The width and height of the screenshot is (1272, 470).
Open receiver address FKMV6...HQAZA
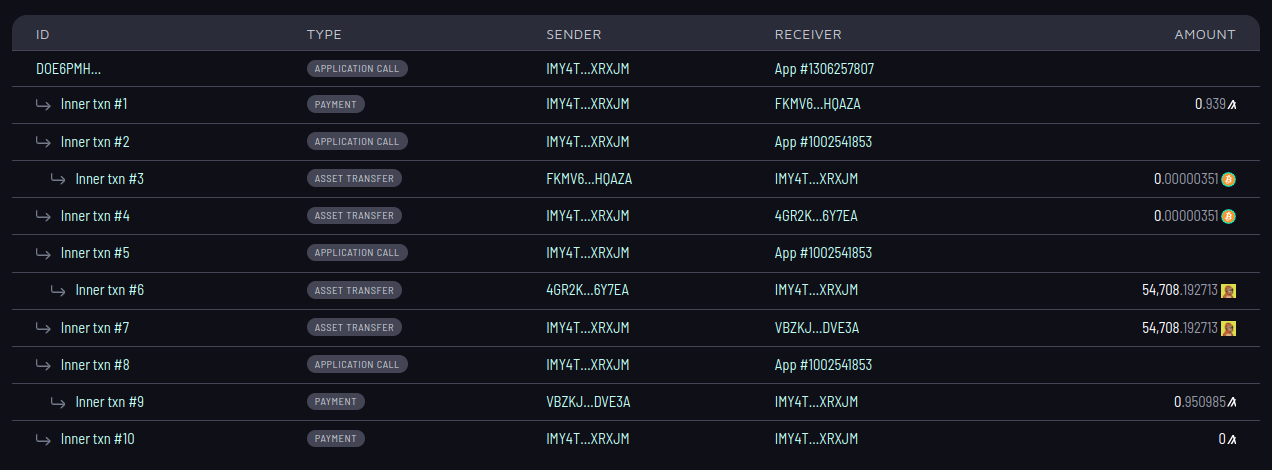pos(817,104)
